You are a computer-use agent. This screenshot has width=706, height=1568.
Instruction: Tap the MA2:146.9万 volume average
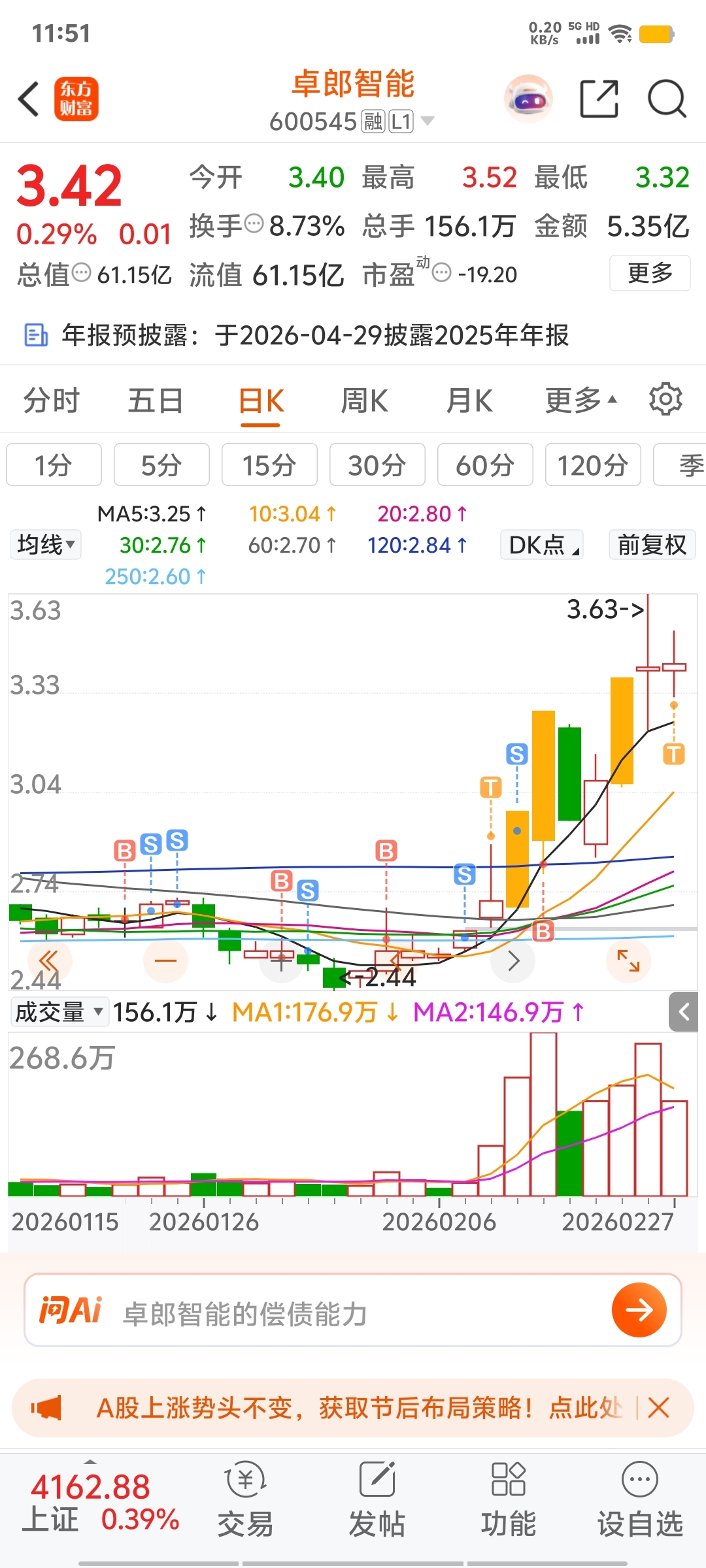(499, 1012)
